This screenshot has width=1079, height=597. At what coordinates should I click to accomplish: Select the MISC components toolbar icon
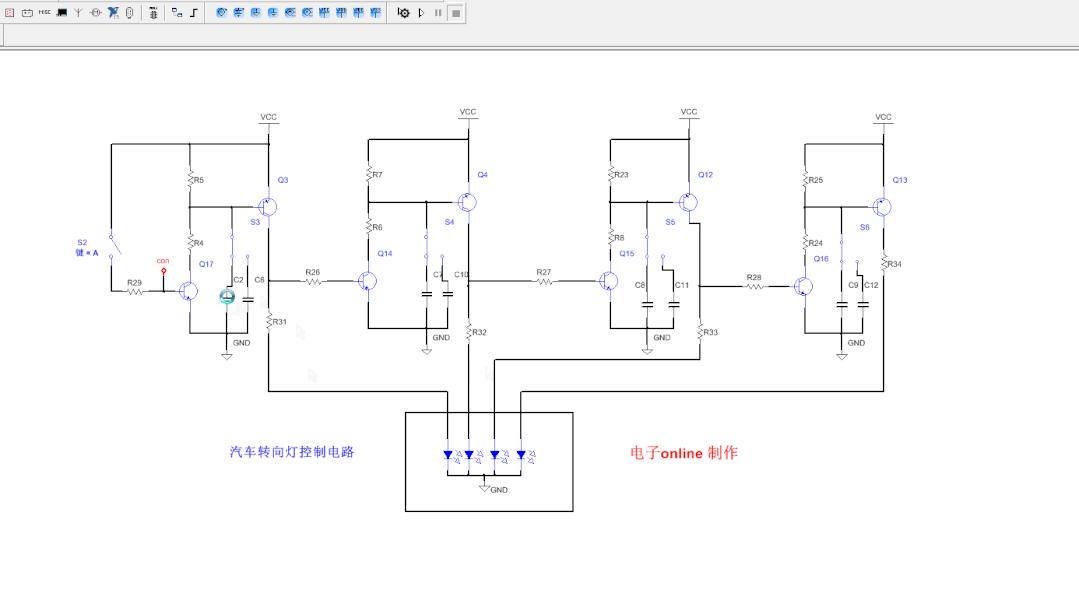point(46,13)
